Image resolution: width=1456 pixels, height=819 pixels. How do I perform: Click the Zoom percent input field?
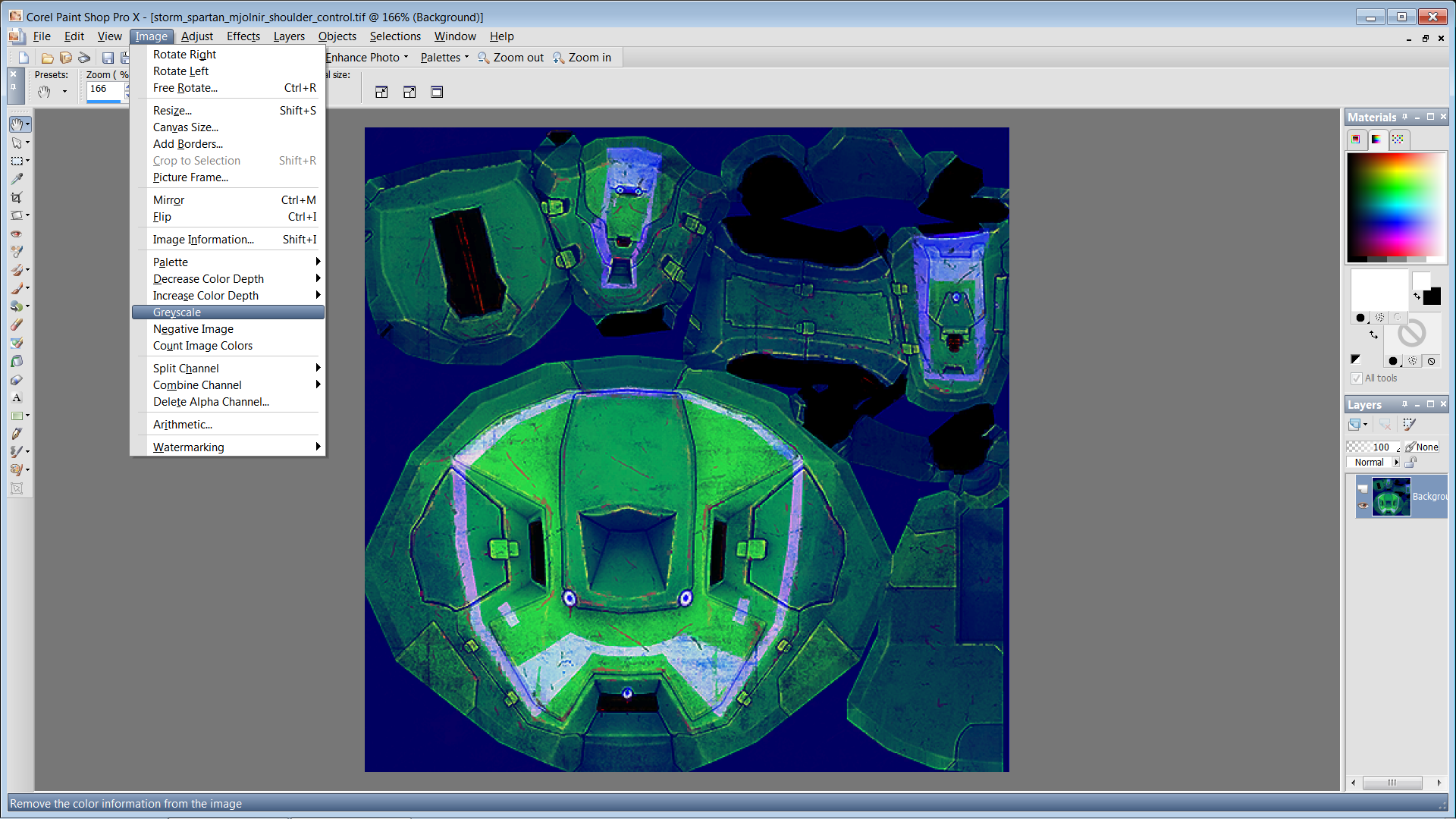click(105, 89)
